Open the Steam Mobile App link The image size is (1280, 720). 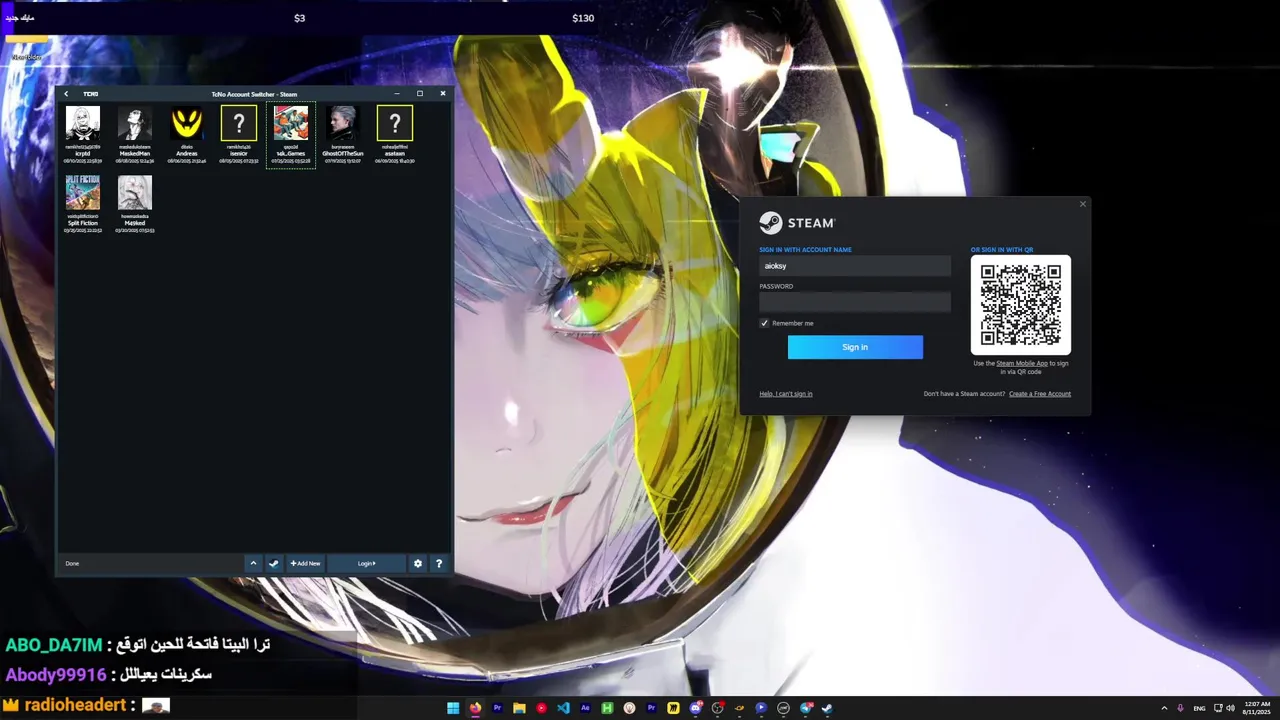point(1022,363)
